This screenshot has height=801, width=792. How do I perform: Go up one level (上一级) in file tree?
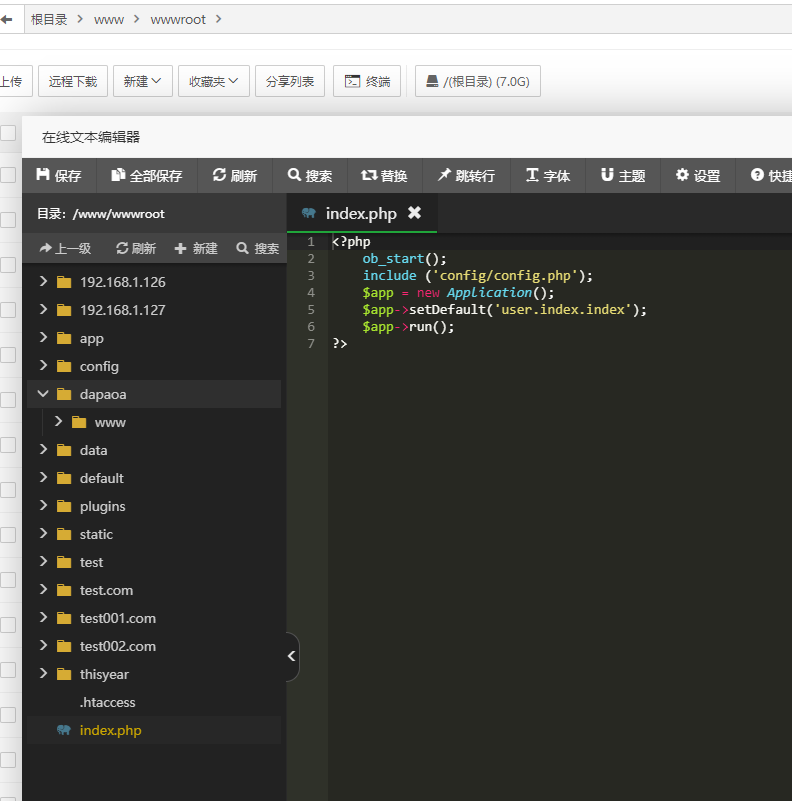65,248
